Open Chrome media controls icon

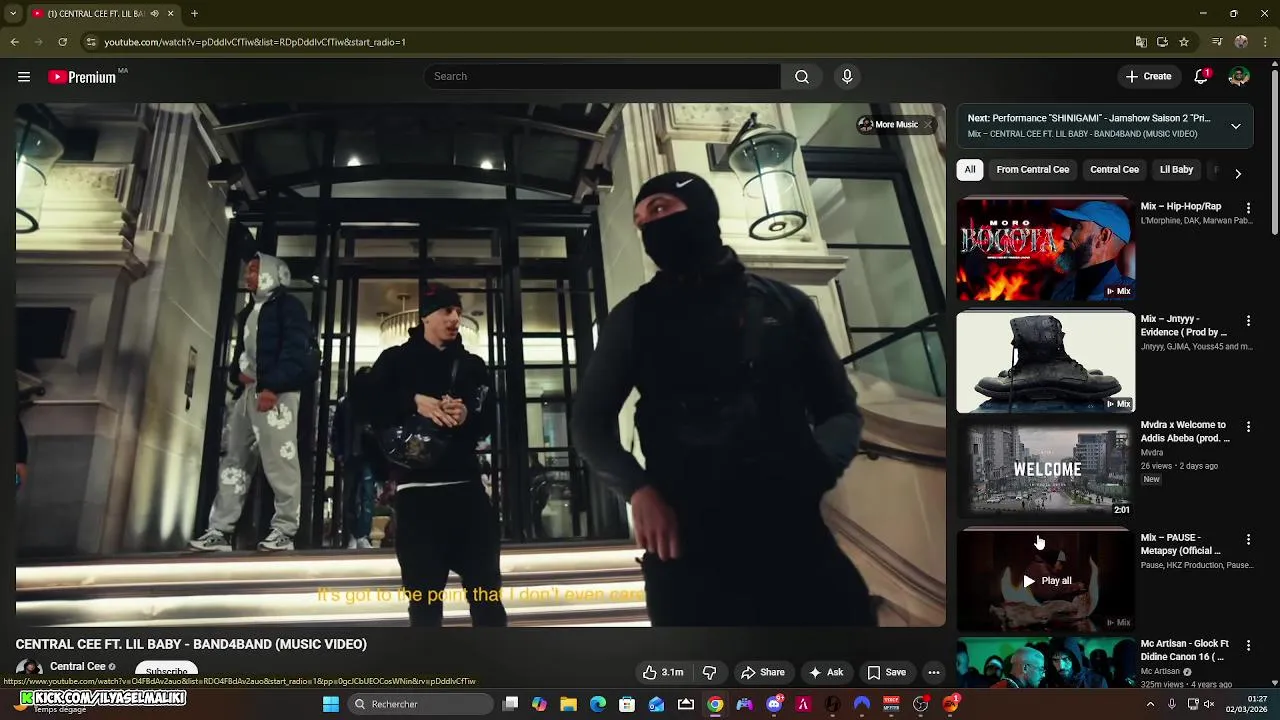(1217, 42)
